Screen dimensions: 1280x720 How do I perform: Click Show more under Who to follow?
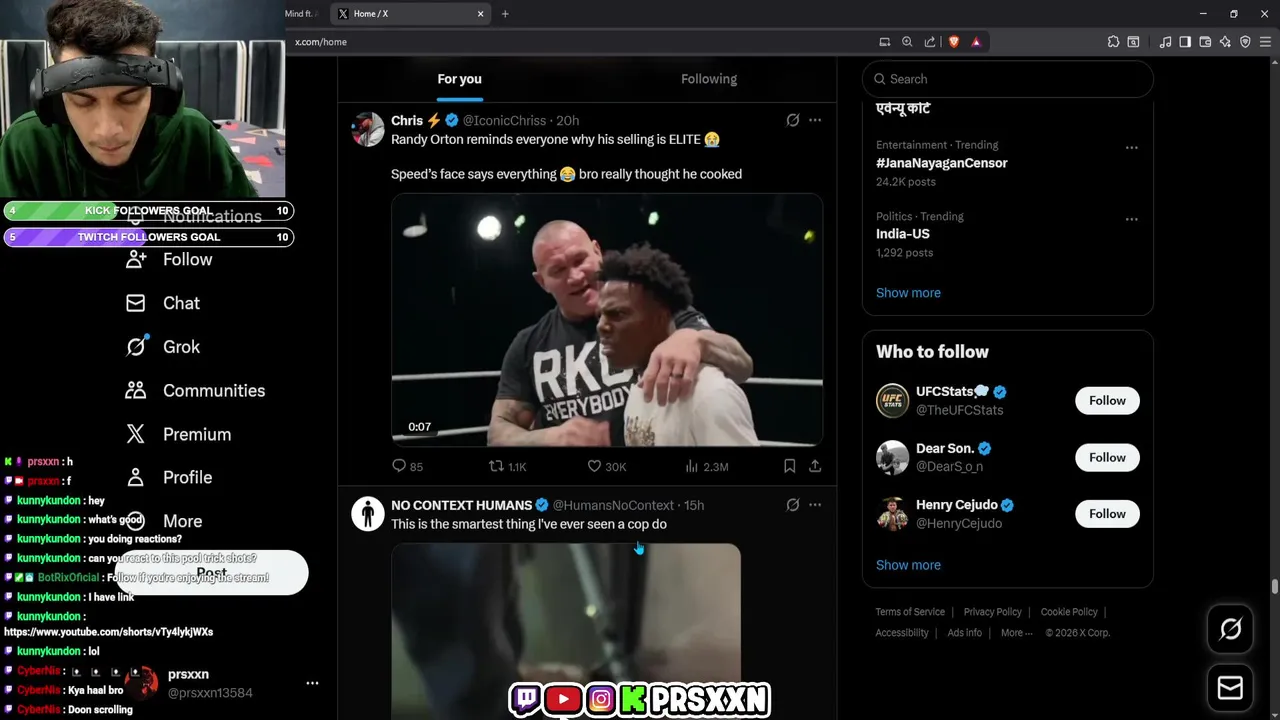tap(908, 565)
